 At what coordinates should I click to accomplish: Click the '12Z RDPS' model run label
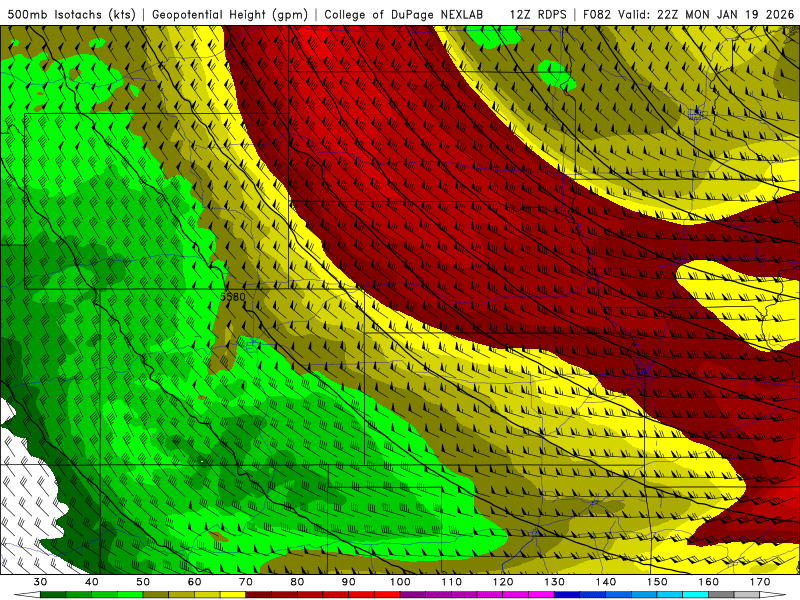coord(538,14)
